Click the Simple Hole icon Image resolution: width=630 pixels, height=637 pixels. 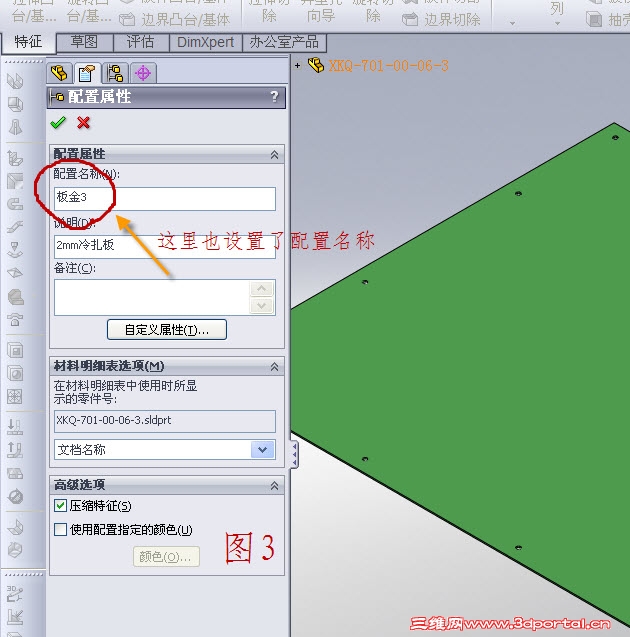point(15,373)
